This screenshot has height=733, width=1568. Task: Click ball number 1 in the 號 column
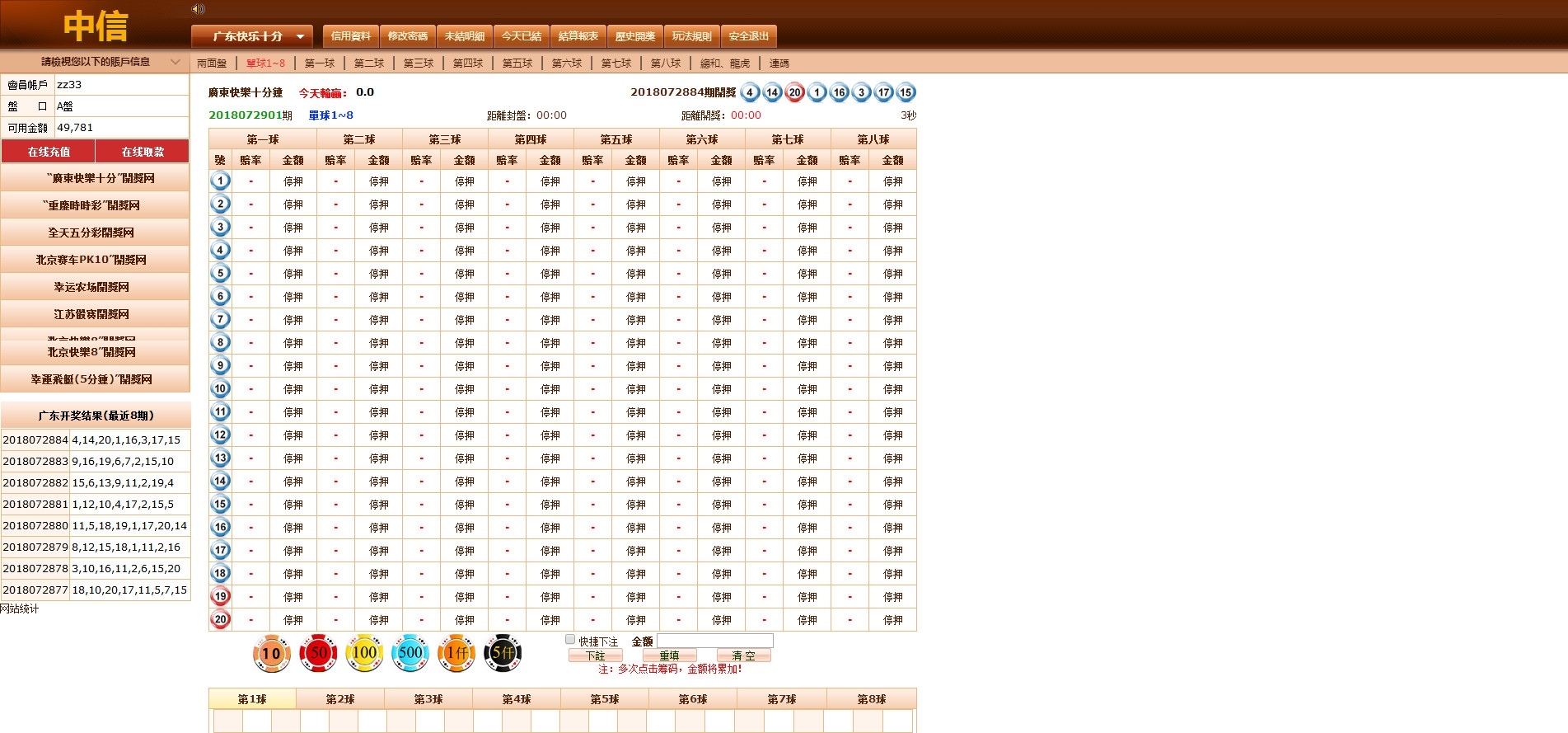tap(220, 181)
